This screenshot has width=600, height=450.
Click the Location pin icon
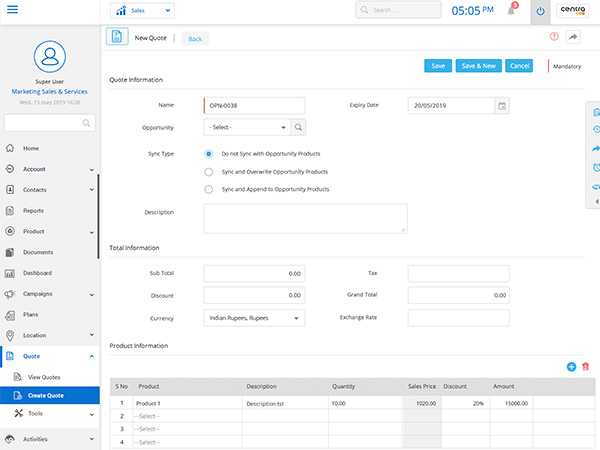[x=10, y=336]
